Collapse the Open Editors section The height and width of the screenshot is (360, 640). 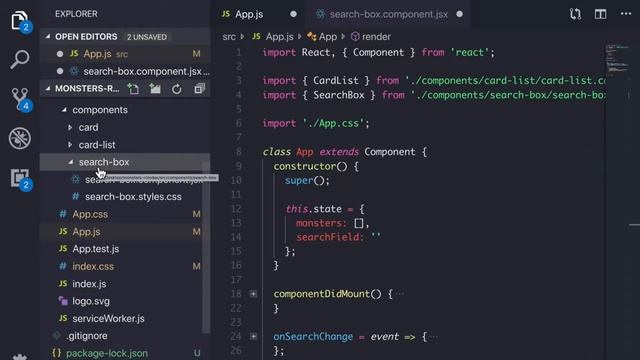(48, 37)
